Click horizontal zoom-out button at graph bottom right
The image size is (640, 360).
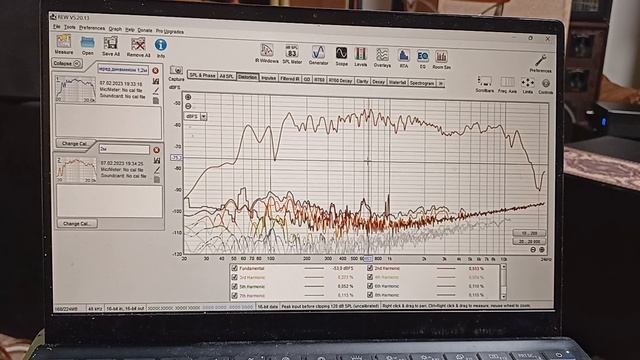click(533, 249)
